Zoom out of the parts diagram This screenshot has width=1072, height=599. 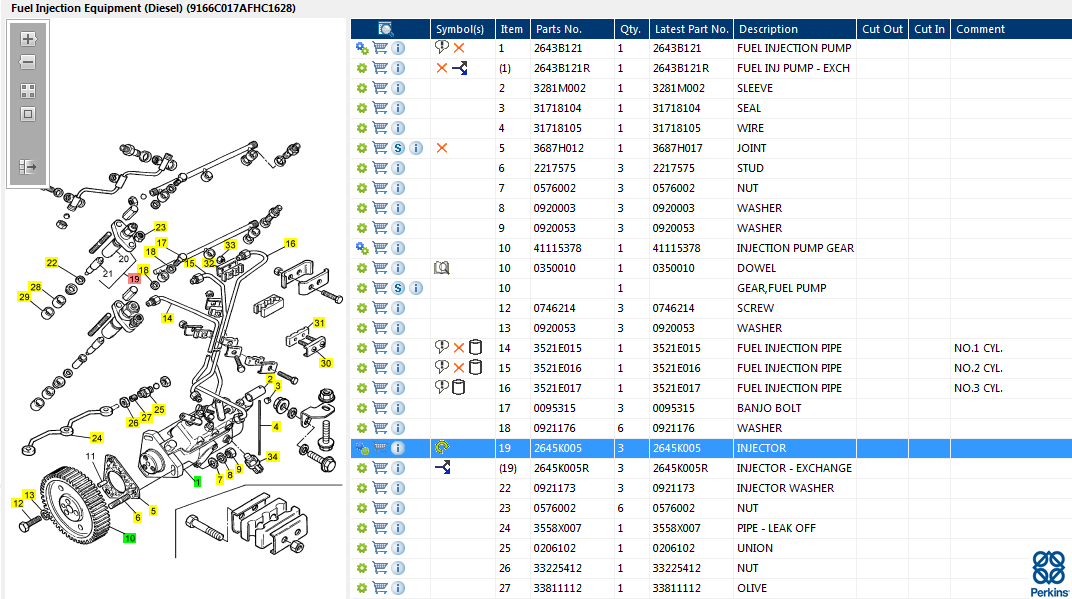coord(28,62)
